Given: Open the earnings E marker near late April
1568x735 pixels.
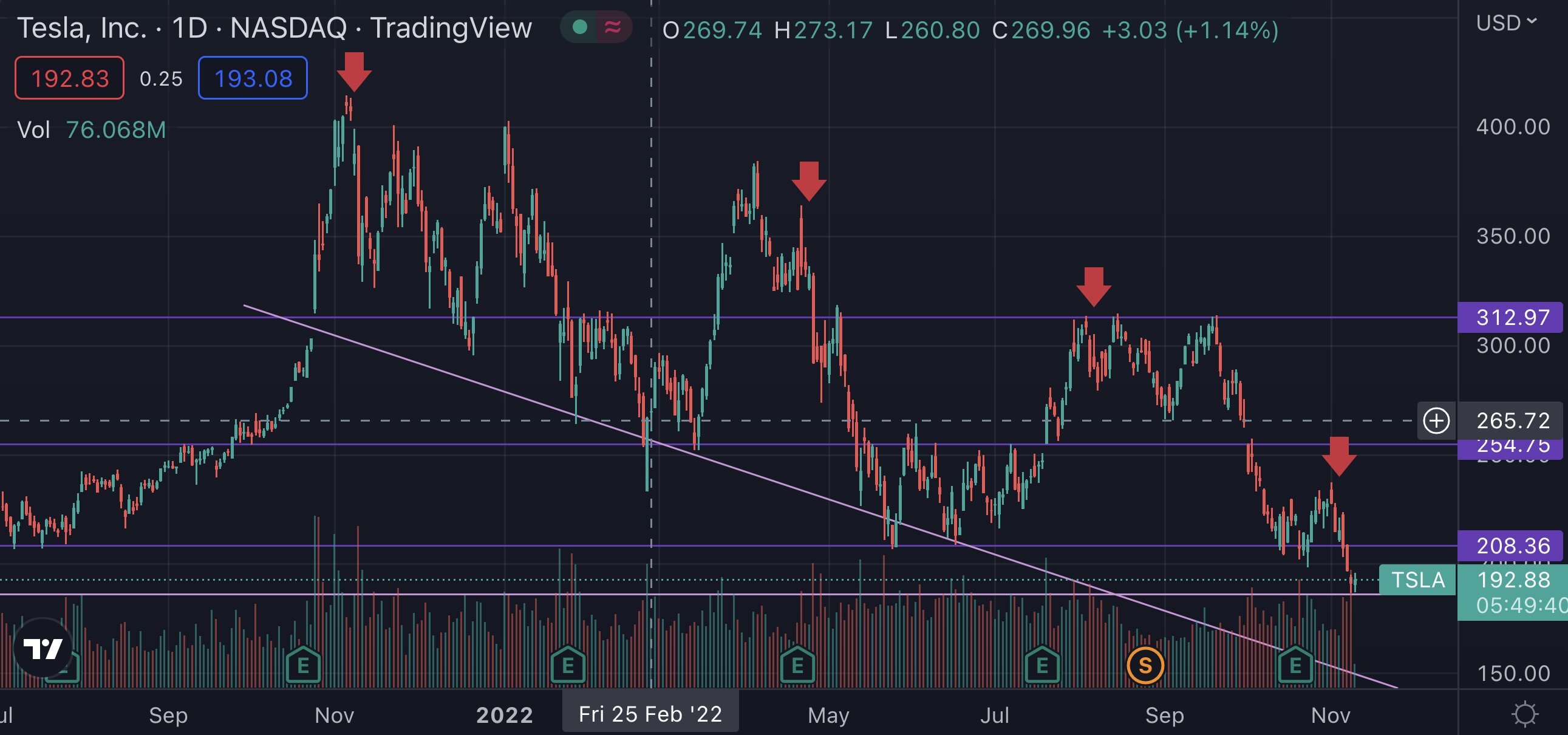Looking at the screenshot, I should pos(797,665).
